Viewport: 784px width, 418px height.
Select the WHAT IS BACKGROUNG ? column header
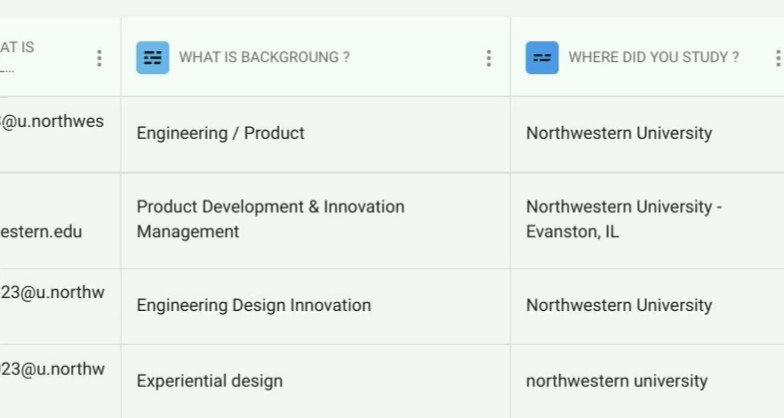coord(316,57)
